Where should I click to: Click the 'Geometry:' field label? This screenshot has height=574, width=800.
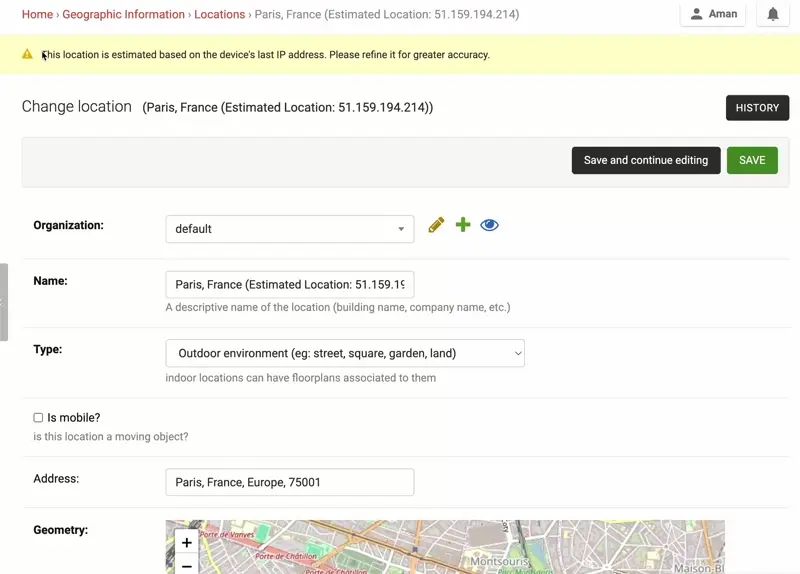pyautogui.click(x=61, y=530)
